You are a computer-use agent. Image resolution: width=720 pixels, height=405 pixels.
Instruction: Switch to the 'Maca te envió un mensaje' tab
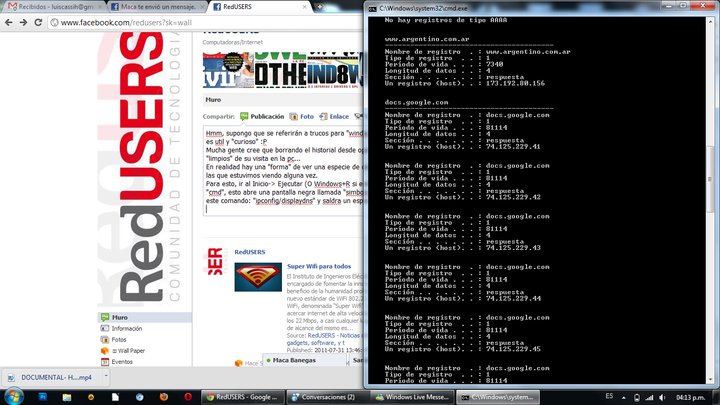(158, 7)
